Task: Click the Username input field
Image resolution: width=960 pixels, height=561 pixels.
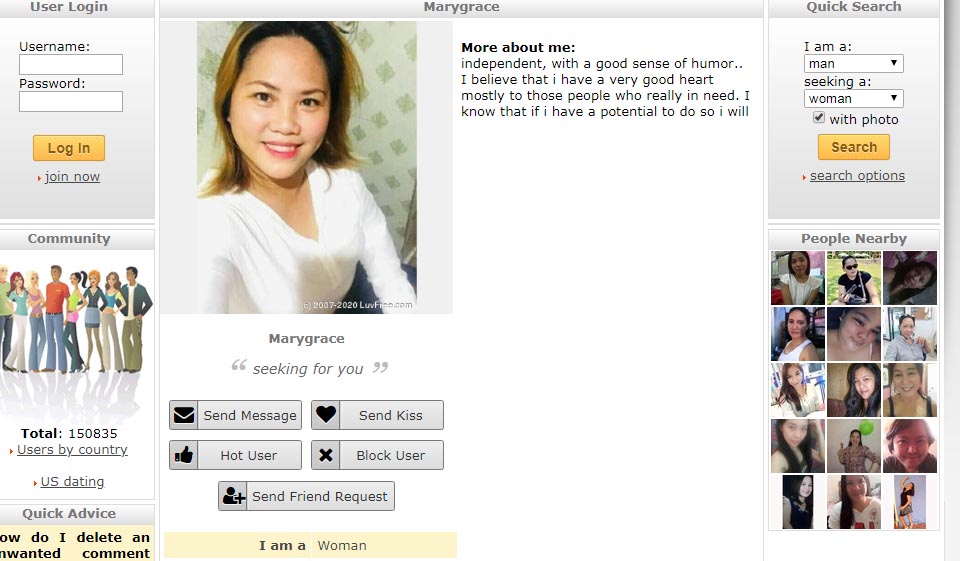Action: click(x=71, y=64)
